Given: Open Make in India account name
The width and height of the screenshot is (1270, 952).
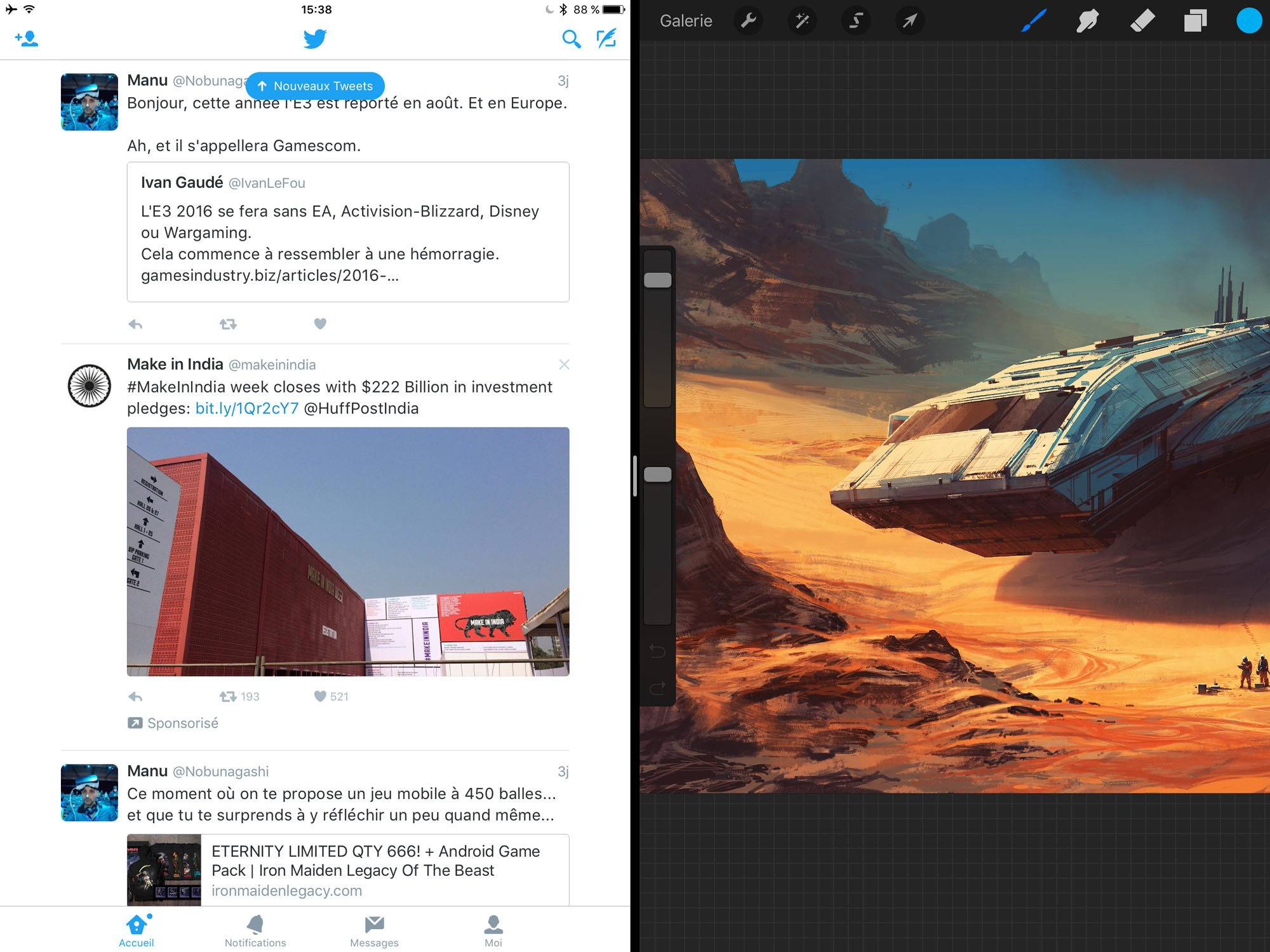Looking at the screenshot, I should 175,365.
